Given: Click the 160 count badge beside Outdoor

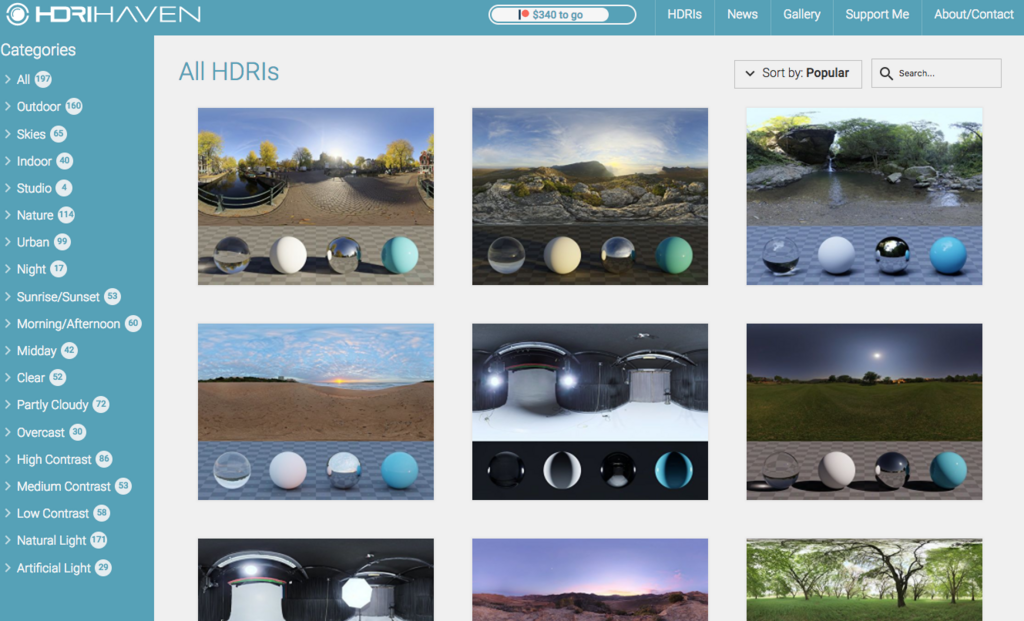Looking at the screenshot, I should tap(74, 106).
